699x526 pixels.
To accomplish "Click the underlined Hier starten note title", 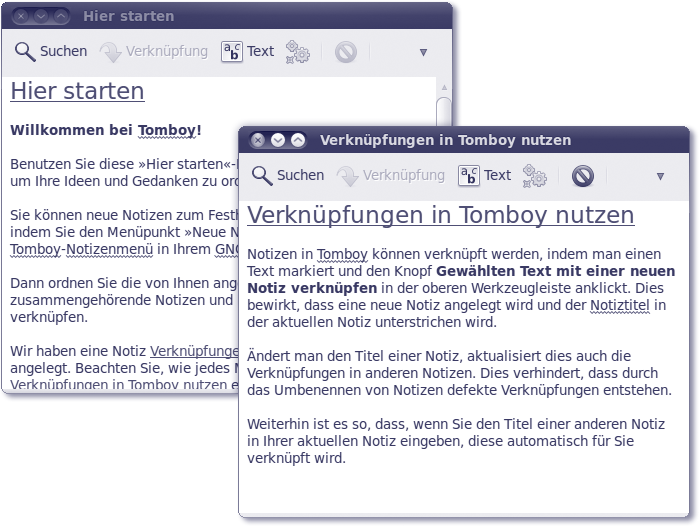I will click(x=77, y=91).
